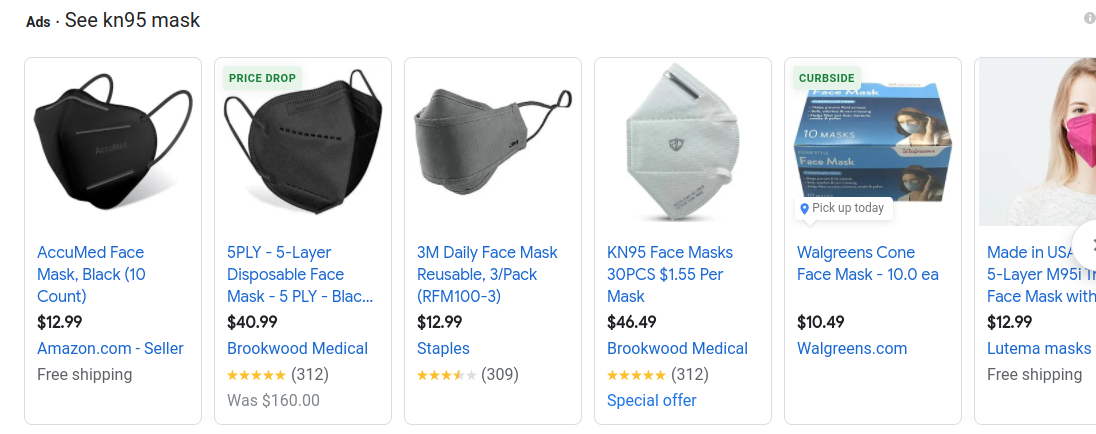
Task: Click the Staples seller link
Action: point(443,349)
